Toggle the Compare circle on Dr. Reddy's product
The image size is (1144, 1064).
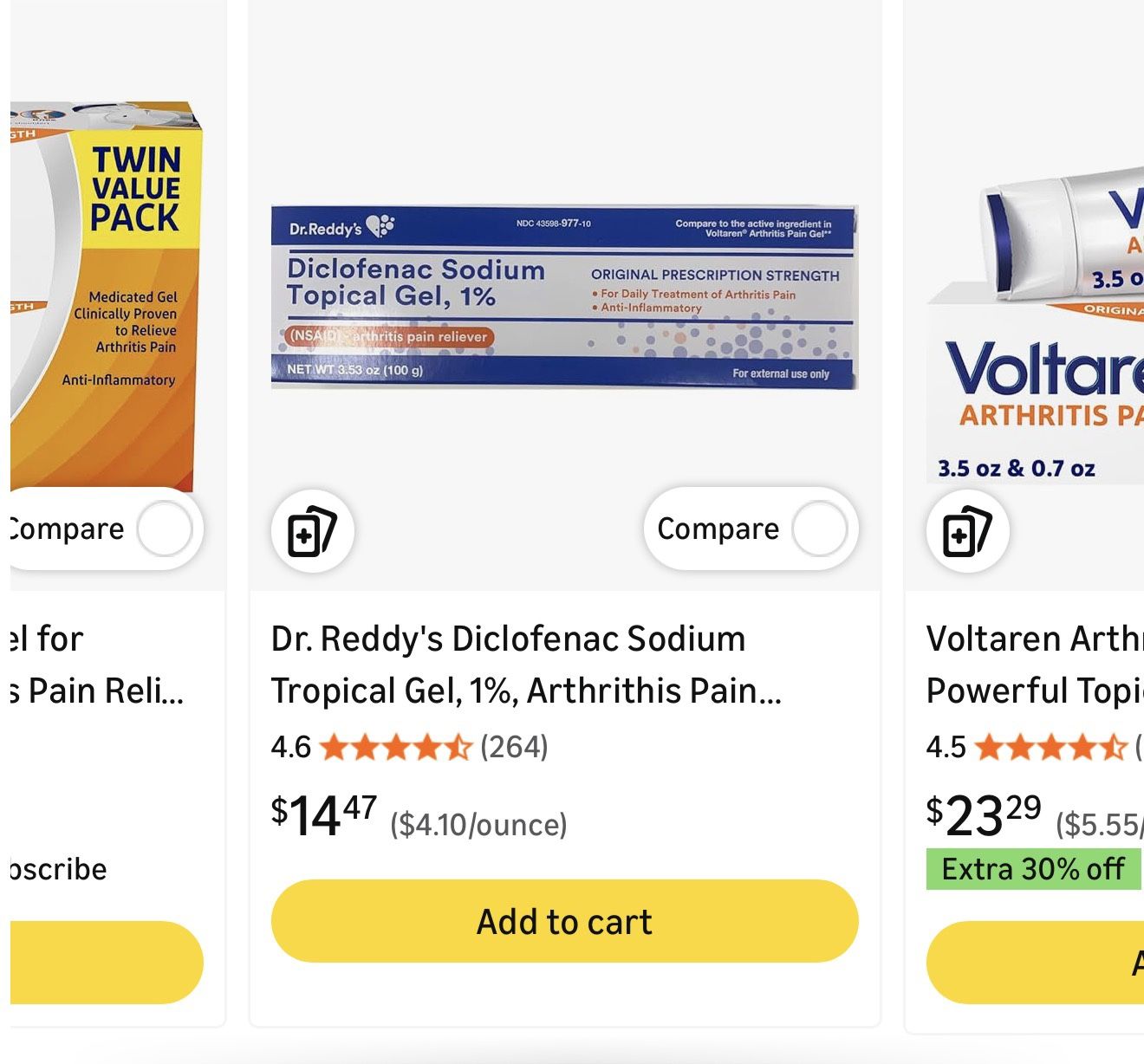[x=819, y=529]
